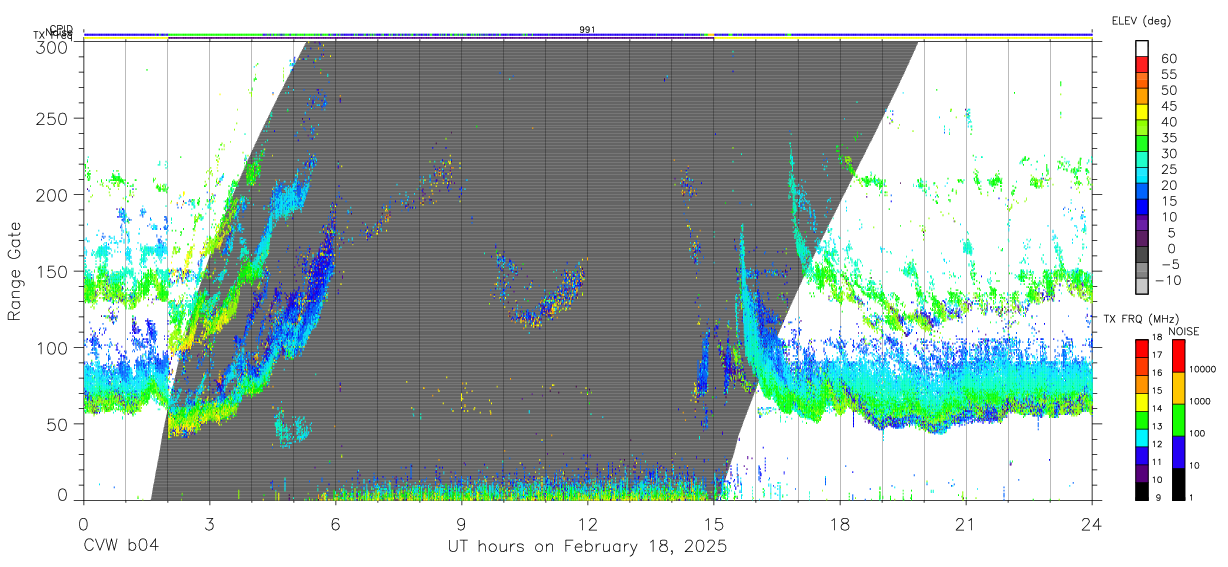Click the TX FRQ (MHz) legend title

tap(1139, 319)
